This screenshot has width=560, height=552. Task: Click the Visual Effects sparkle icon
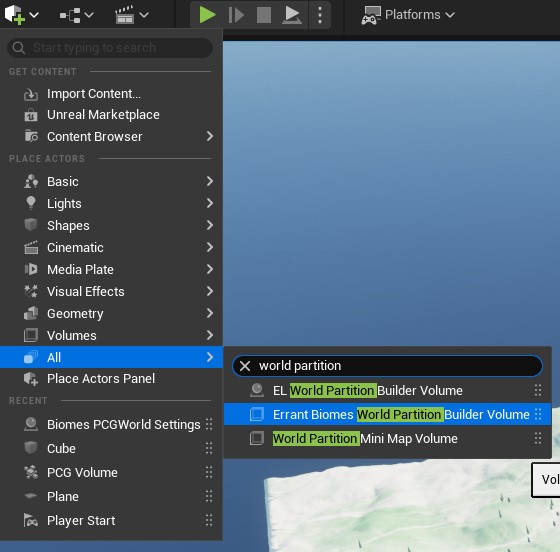point(31,291)
